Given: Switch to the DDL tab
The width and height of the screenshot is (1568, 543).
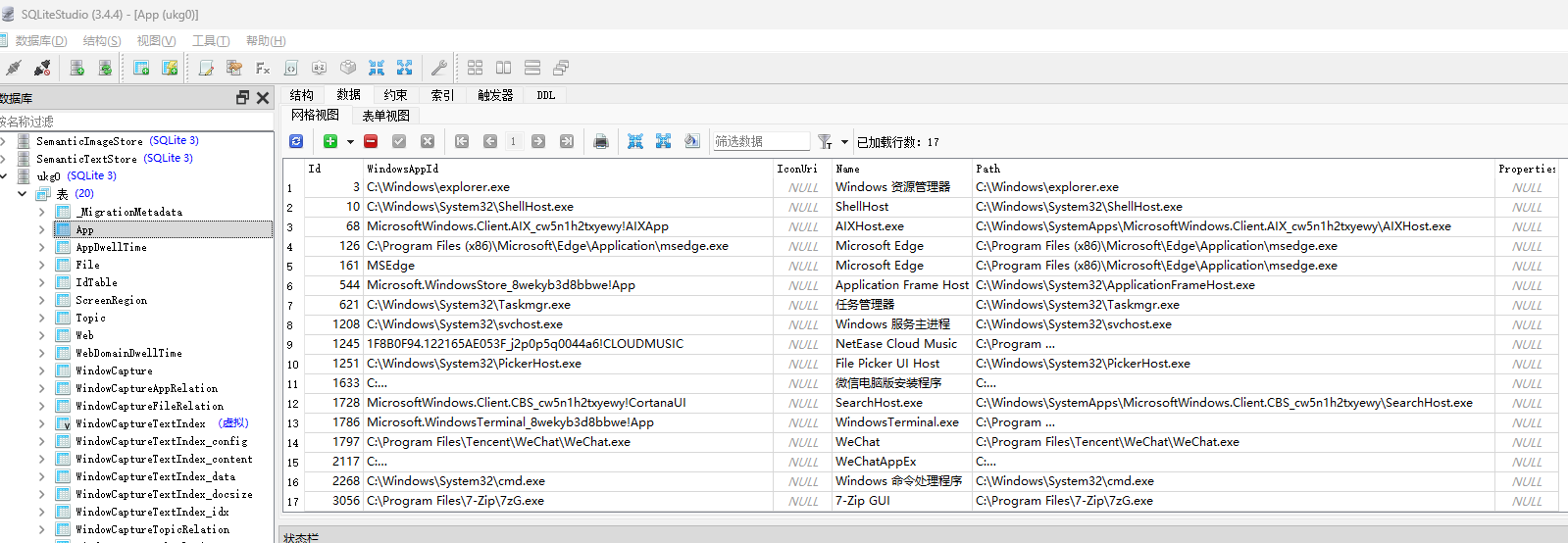Looking at the screenshot, I should click(545, 95).
